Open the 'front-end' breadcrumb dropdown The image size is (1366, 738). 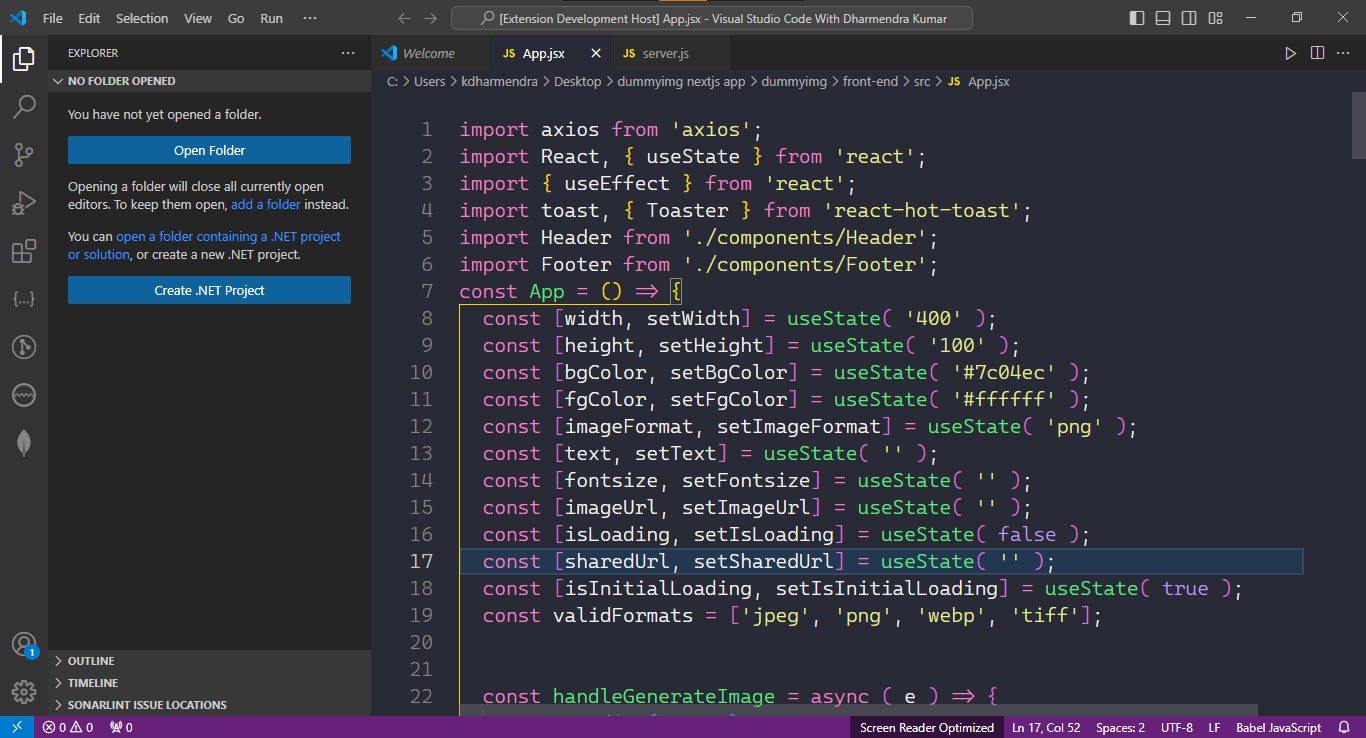(x=869, y=82)
